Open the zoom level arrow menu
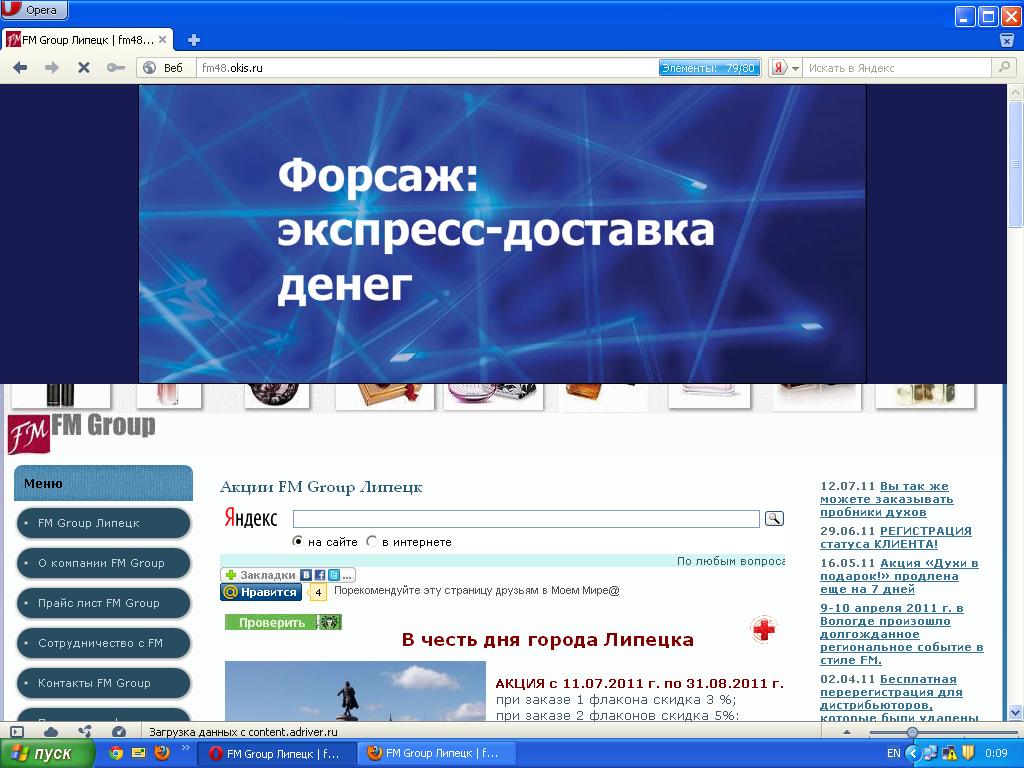1024x768 pixels. [848, 732]
